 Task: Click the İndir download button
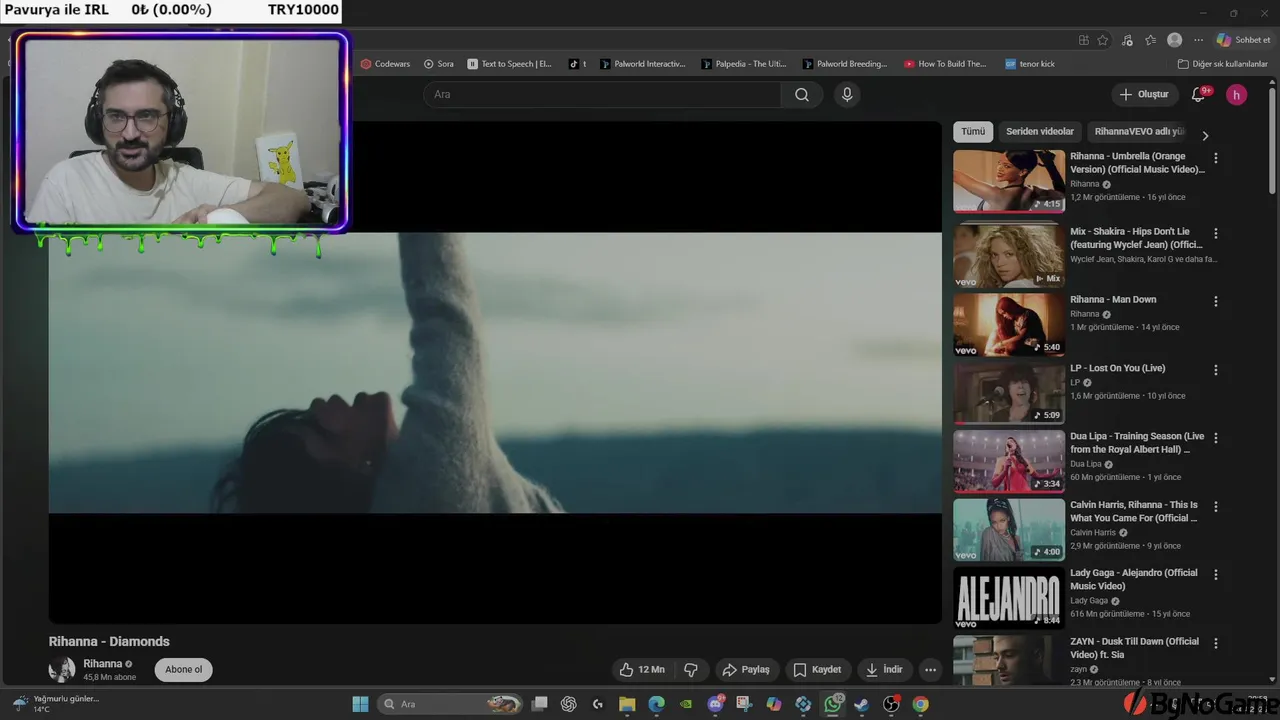pyautogui.click(x=884, y=670)
